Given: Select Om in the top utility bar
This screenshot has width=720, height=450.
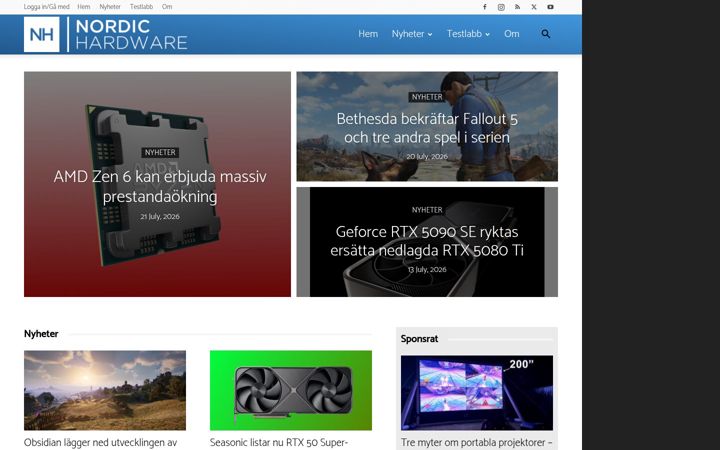Looking at the screenshot, I should 167,7.
